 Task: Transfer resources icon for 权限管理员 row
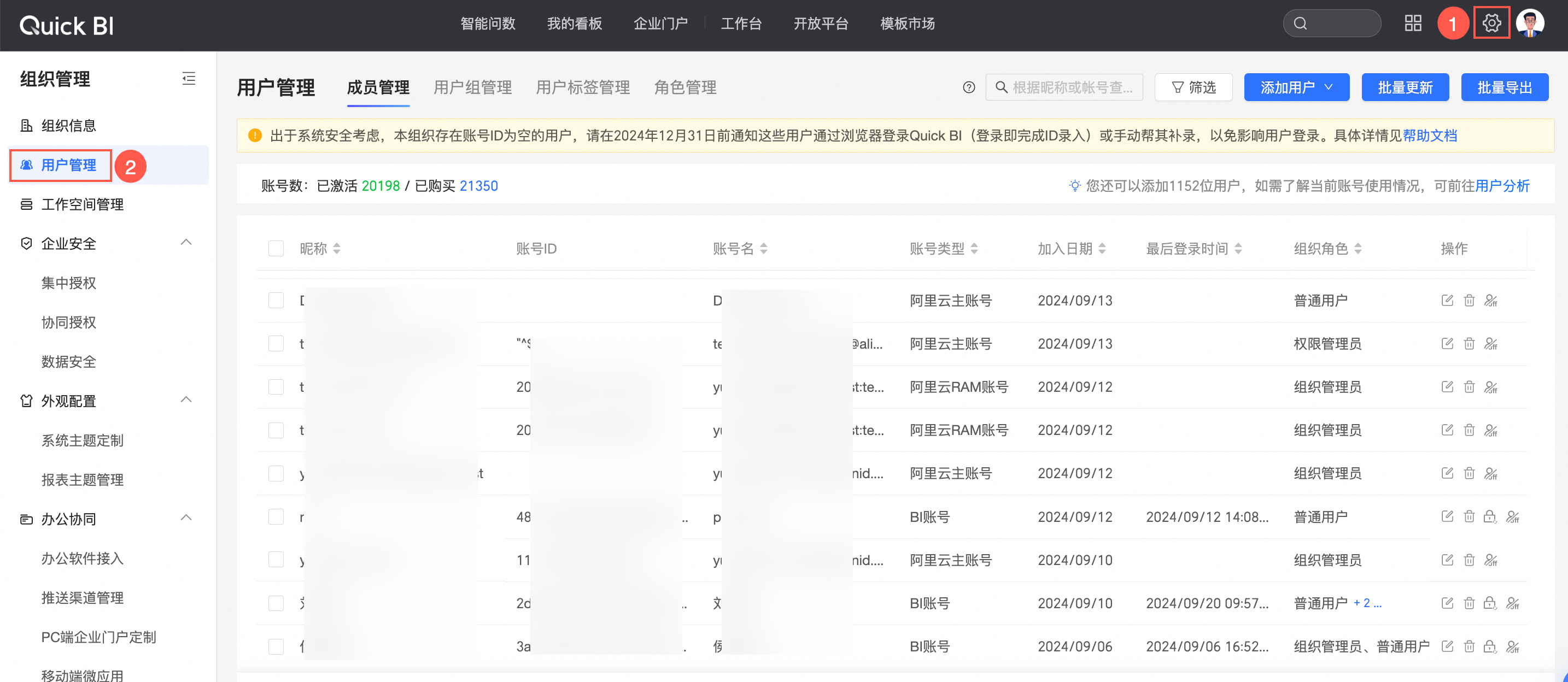(x=1491, y=343)
